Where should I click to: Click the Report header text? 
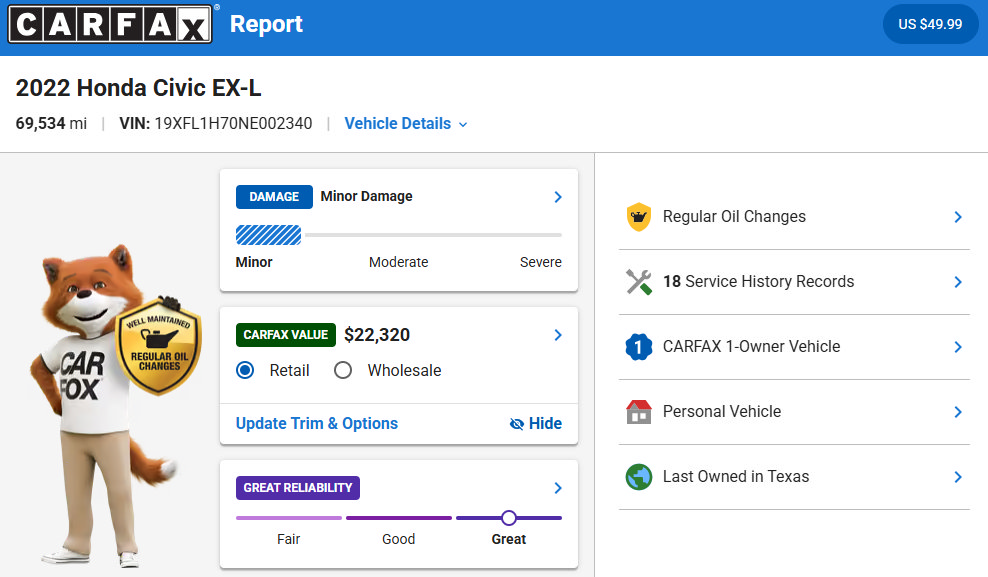266,24
